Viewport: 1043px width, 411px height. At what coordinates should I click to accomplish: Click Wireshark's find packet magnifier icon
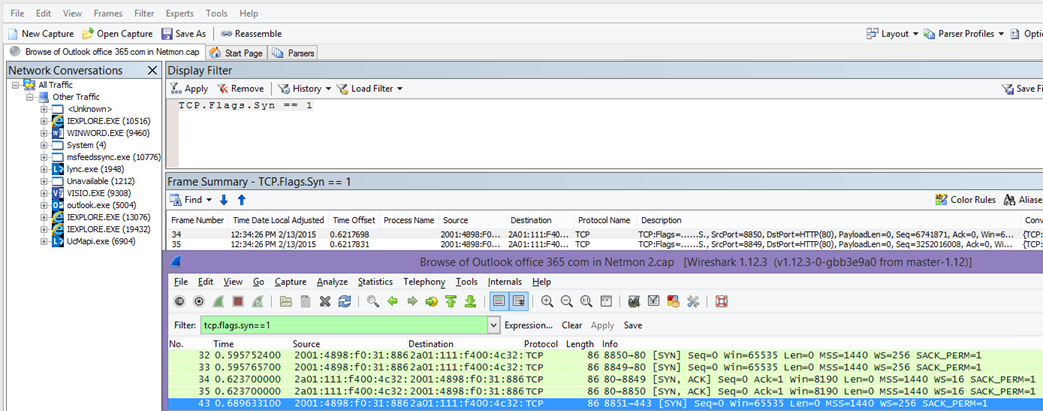pyautogui.click(x=372, y=301)
